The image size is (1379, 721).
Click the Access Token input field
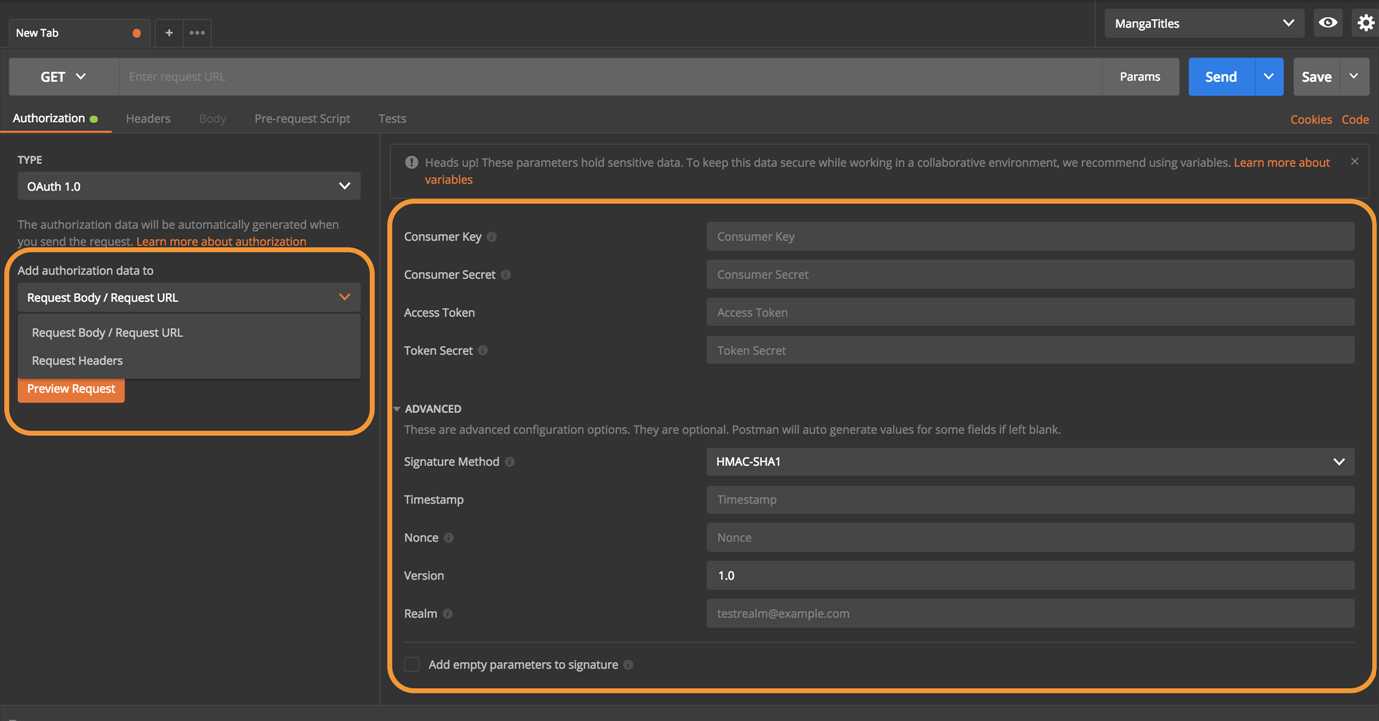[x=1030, y=313]
